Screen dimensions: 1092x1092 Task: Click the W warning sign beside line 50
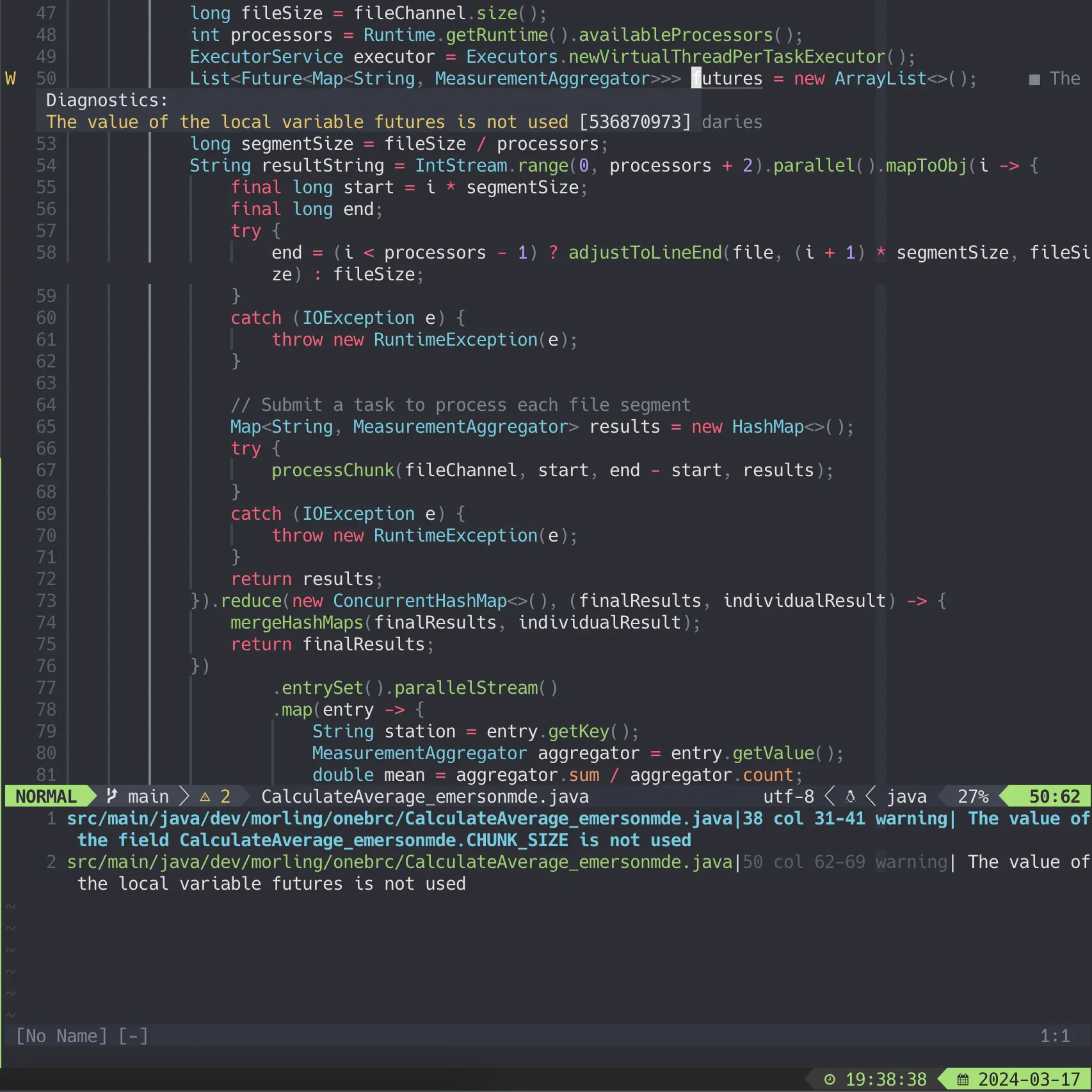[10, 78]
